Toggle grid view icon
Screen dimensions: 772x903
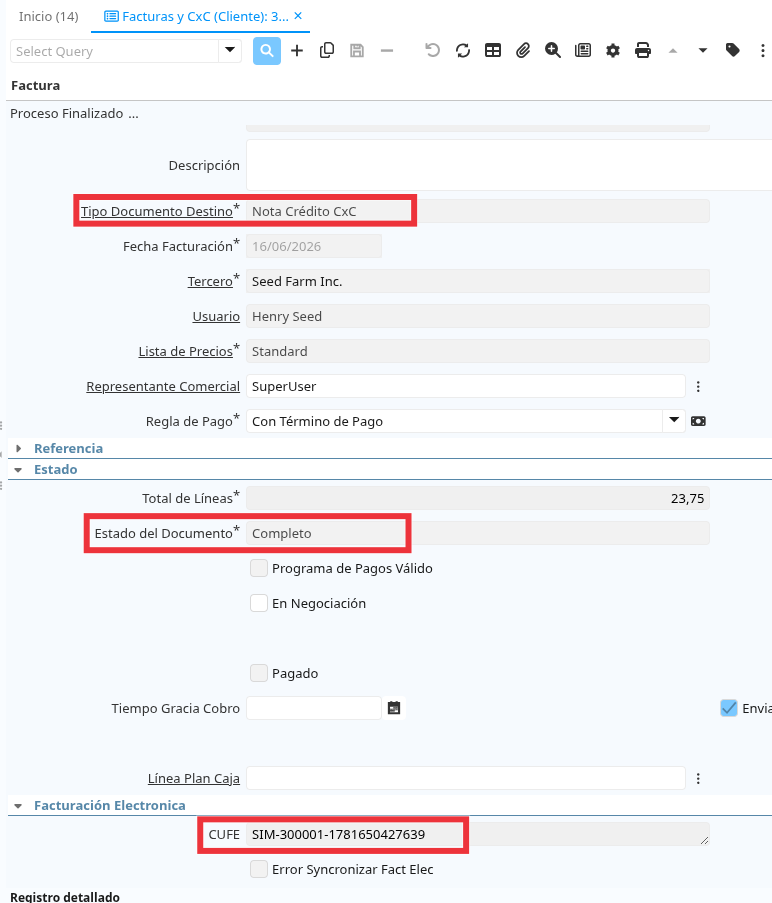point(493,51)
